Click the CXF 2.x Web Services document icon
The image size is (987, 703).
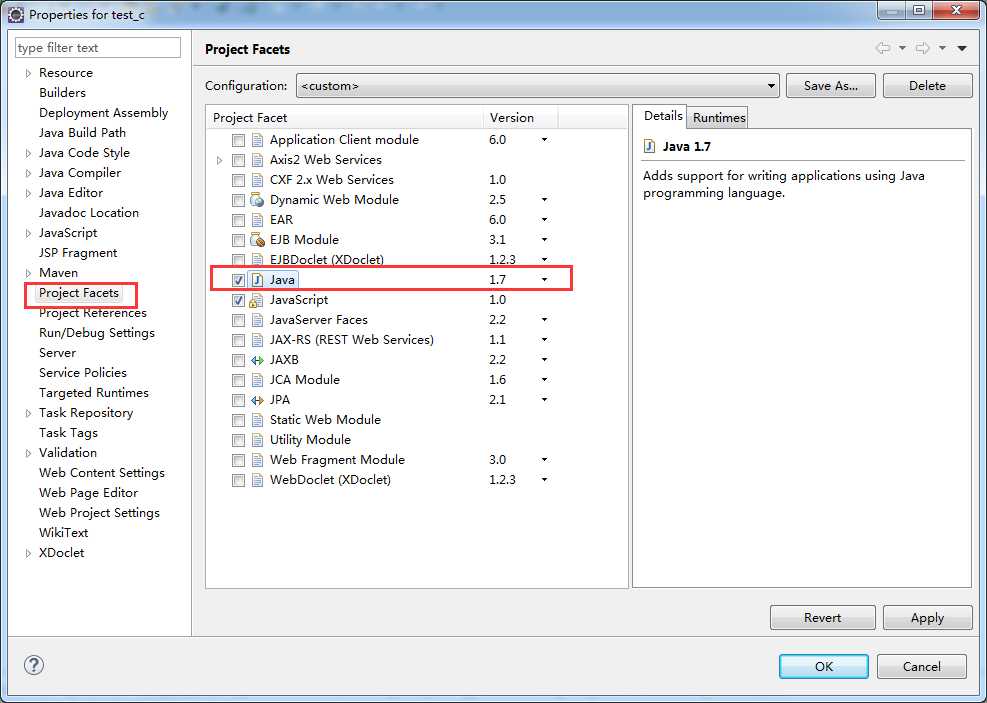(257, 180)
